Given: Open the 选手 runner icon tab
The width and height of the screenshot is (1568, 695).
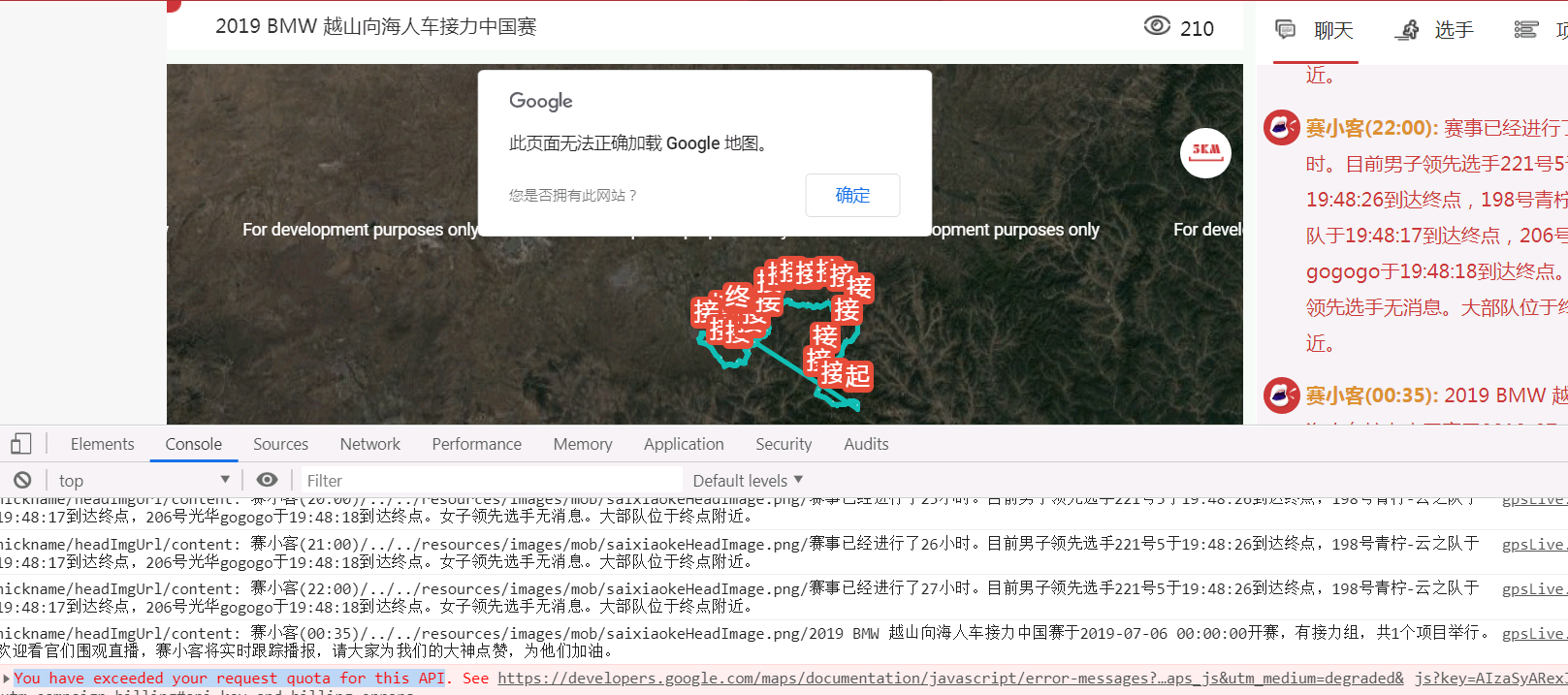Looking at the screenshot, I should [1407, 30].
